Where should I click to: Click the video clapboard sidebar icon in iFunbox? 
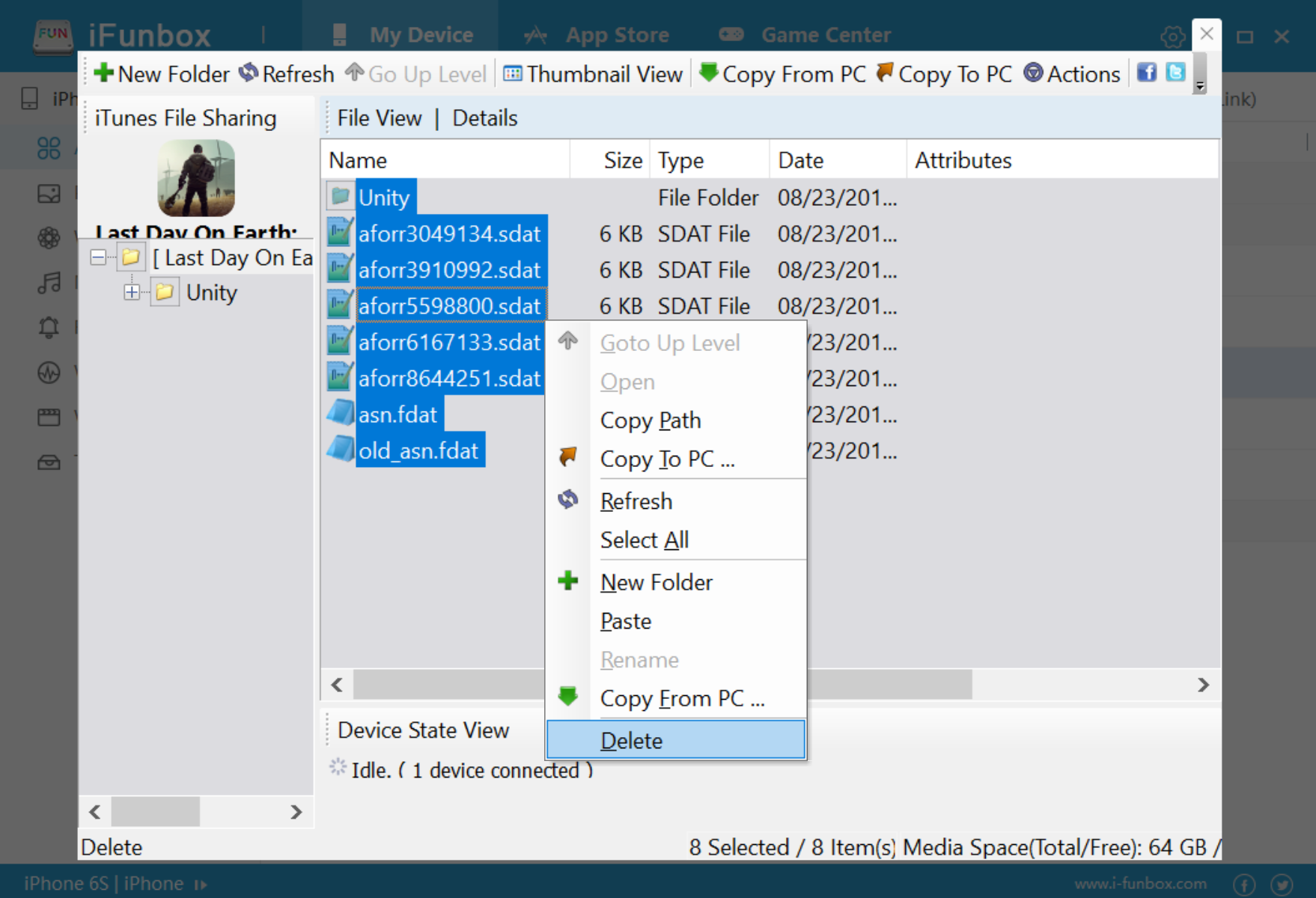tap(49, 417)
